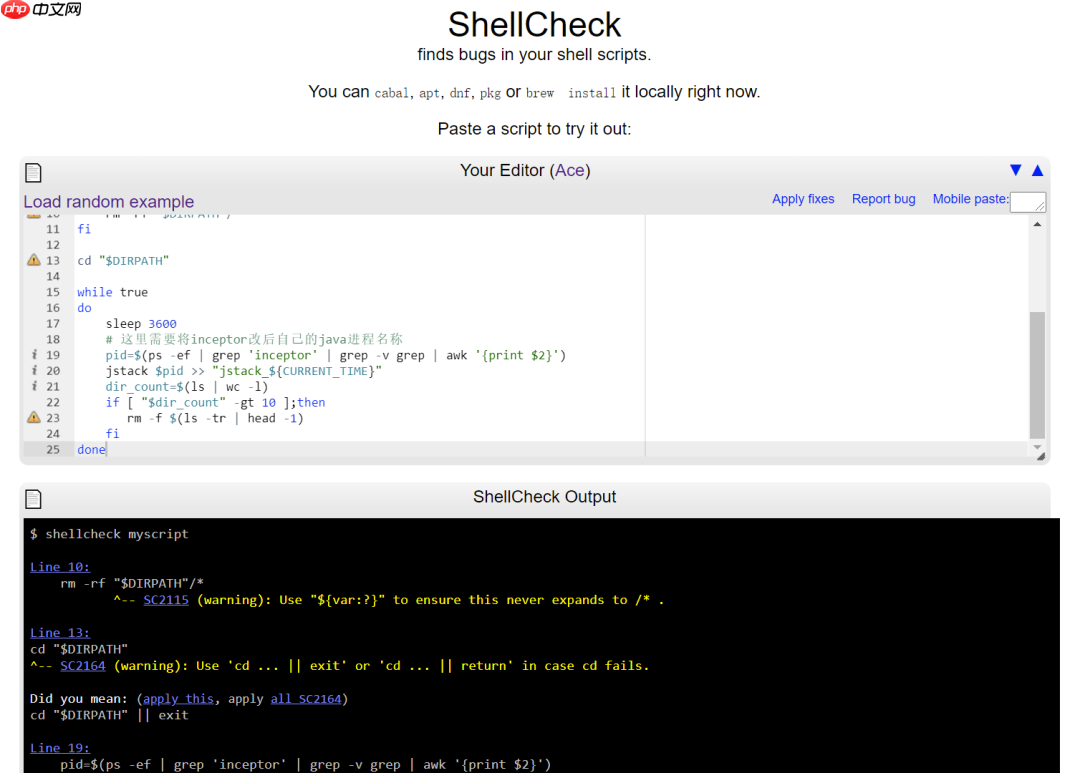Click 'fi' on editor line 11
This screenshot has height=773, width=1080.
click(84, 229)
